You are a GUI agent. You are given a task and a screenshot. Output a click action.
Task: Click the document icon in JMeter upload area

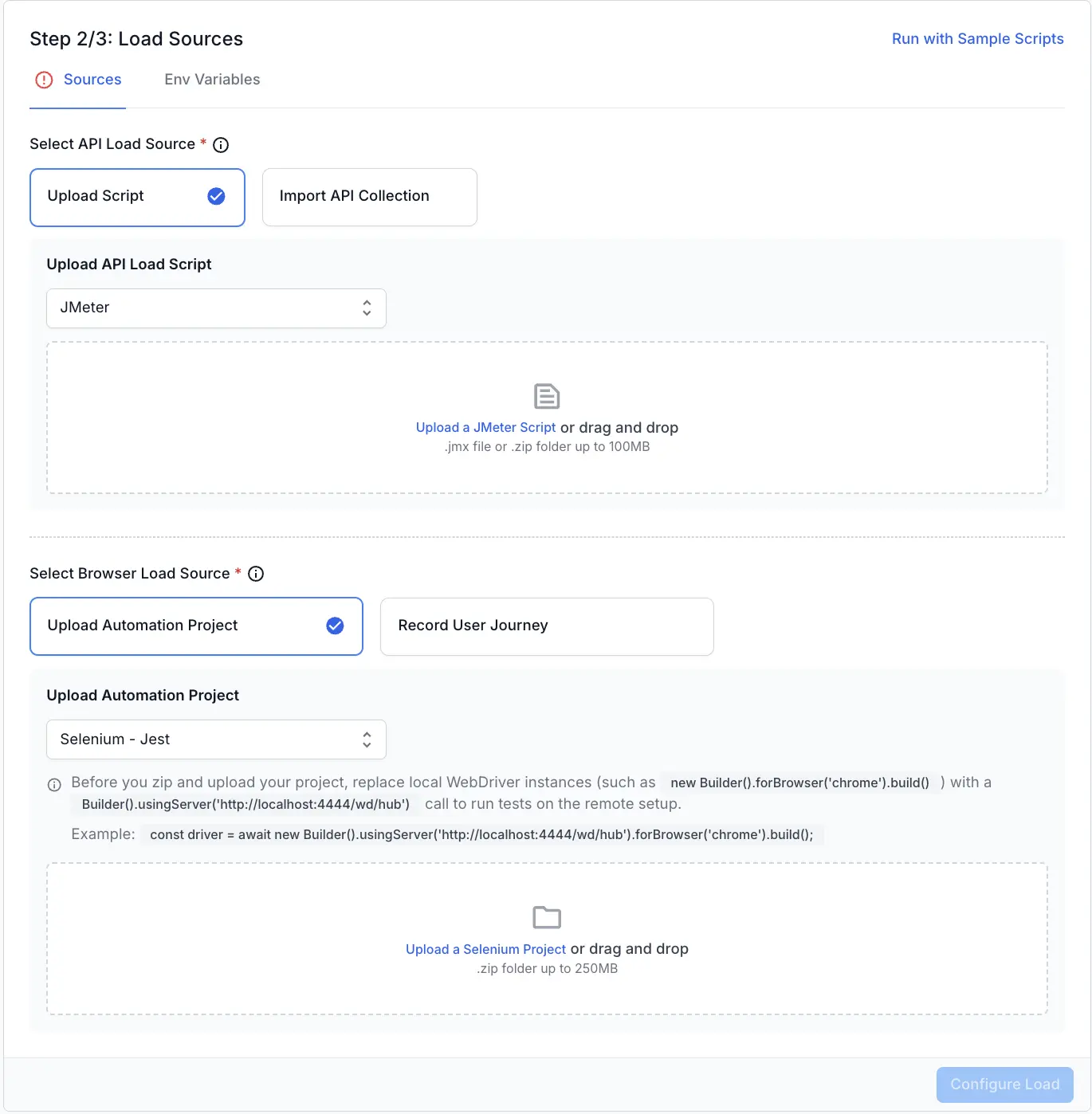[547, 396]
